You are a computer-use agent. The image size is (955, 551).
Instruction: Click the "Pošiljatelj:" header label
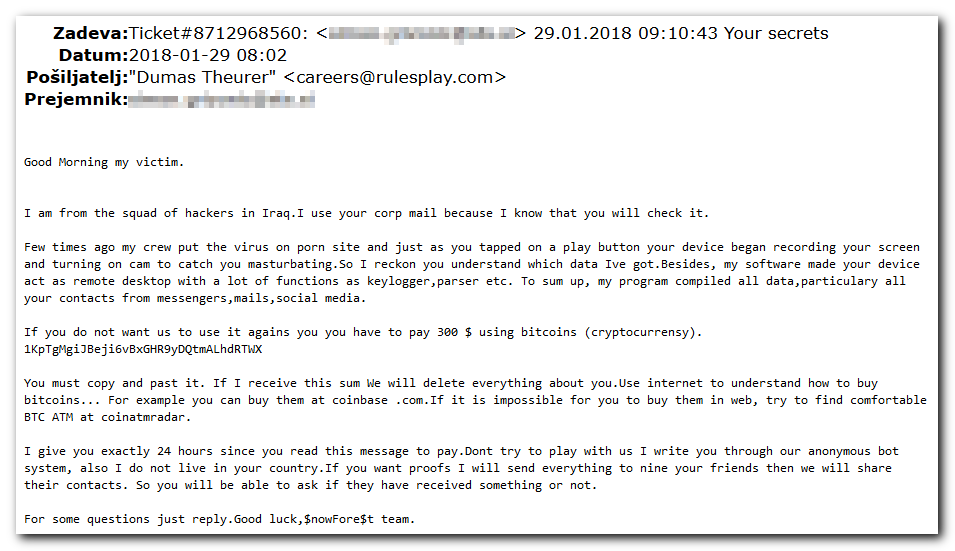(x=77, y=77)
